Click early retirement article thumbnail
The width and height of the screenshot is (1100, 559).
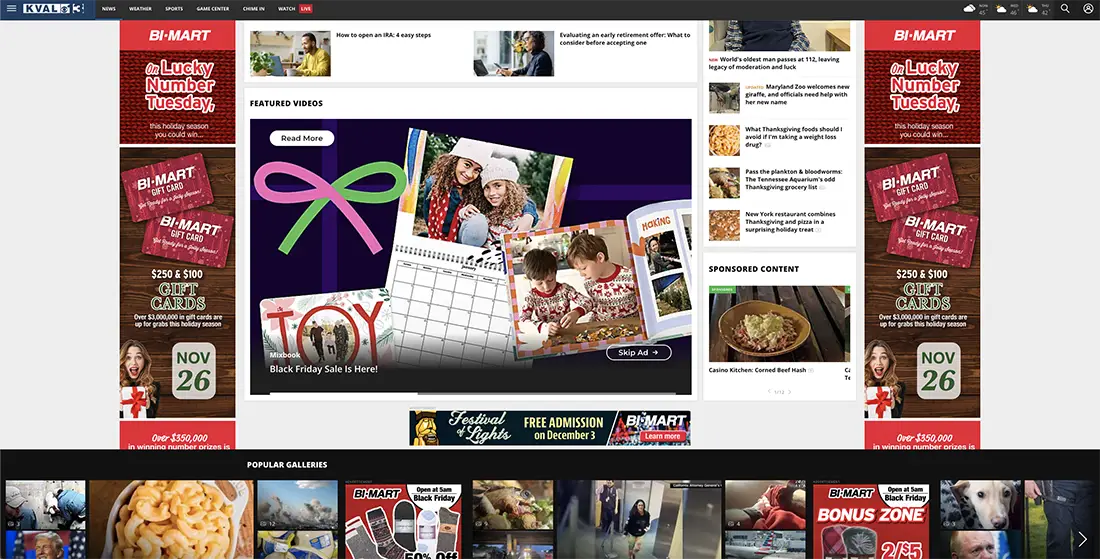(x=514, y=53)
